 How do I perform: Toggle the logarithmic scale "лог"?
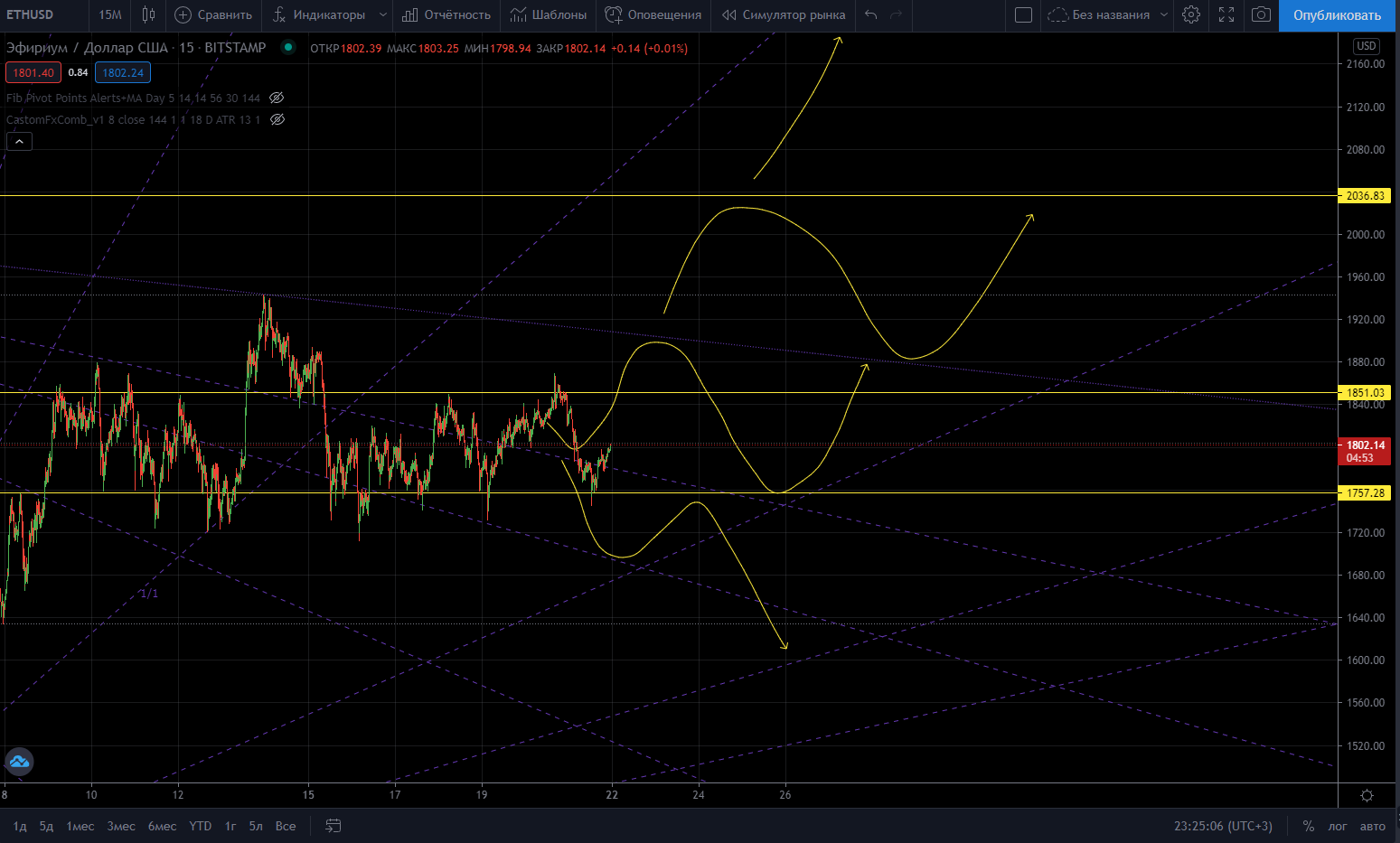[x=1338, y=826]
